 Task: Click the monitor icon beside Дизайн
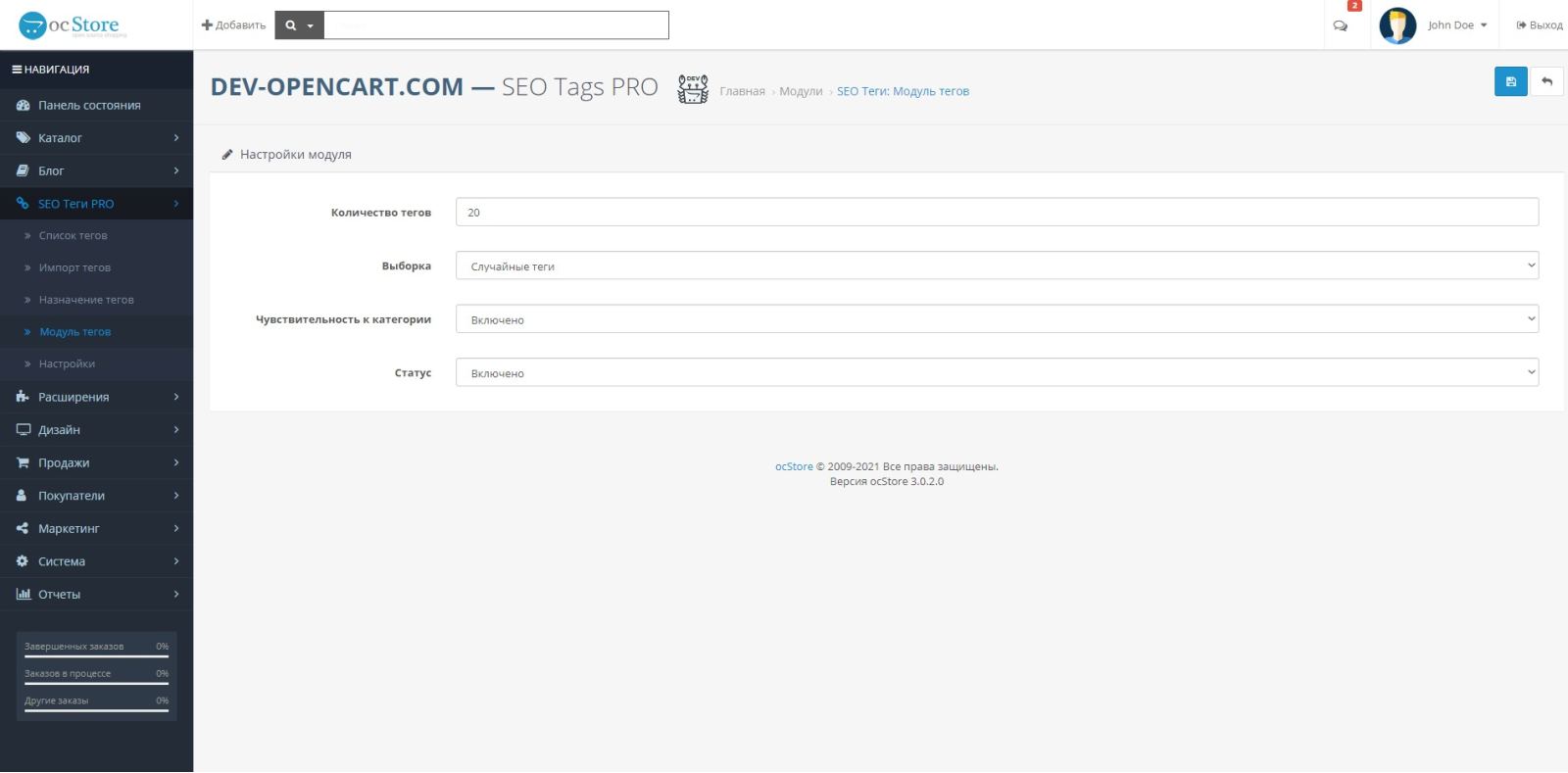coord(23,430)
